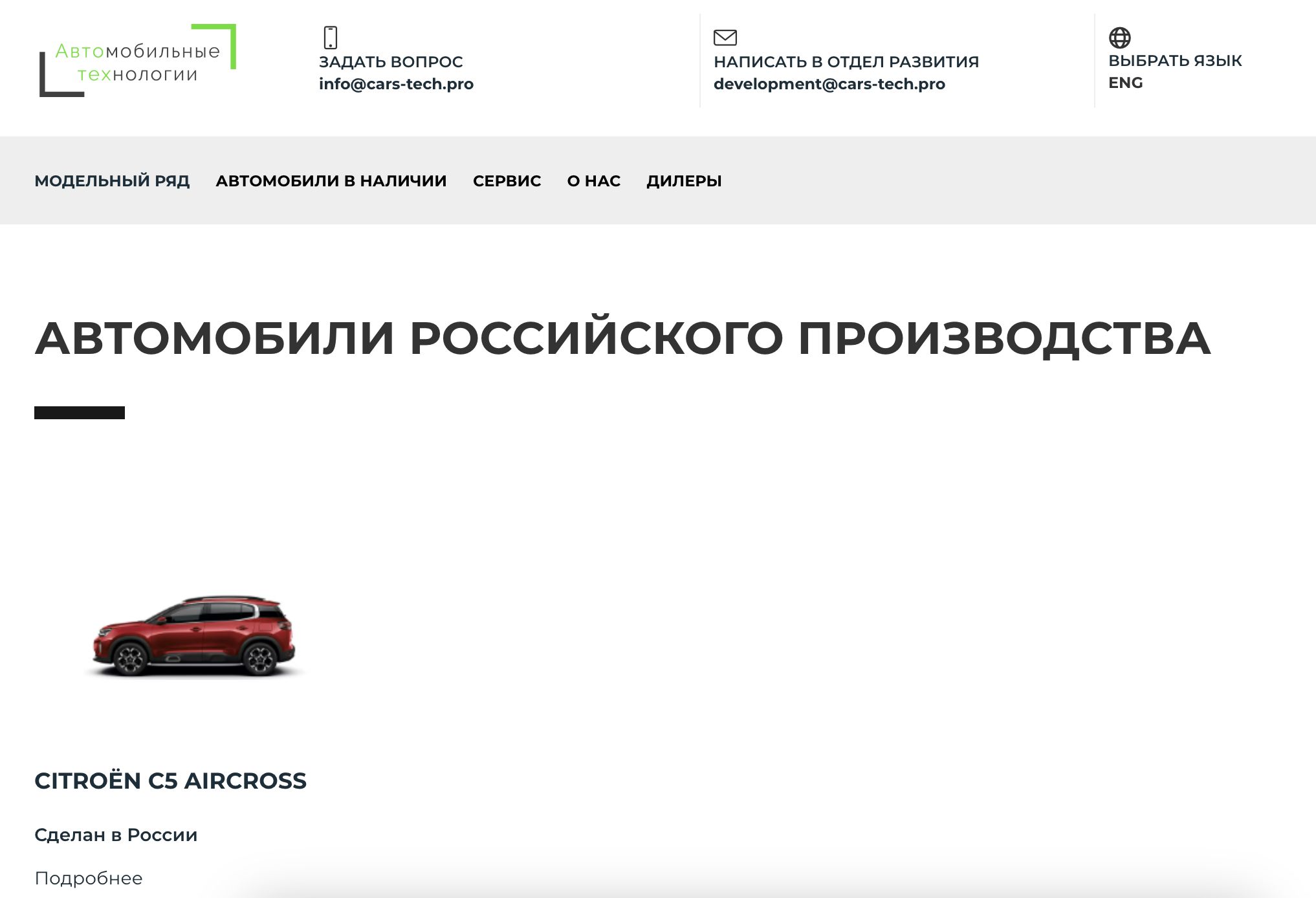Click the АВТОМОБИЛИ РОССИЙСКОГО ПРОИЗВОДСТВА heading
Image resolution: width=1316 pixels, height=898 pixels.
622,338
